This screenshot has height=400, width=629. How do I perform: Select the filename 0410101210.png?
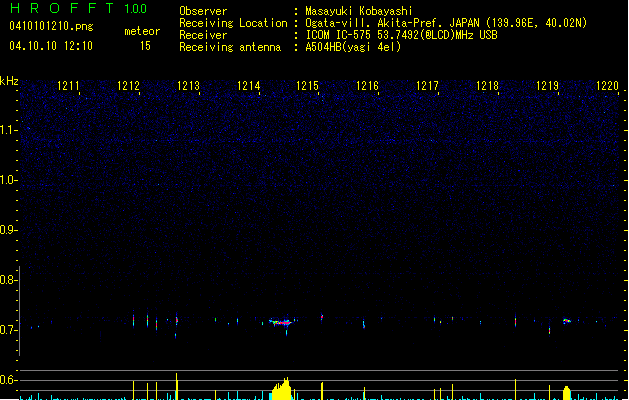(51, 26)
